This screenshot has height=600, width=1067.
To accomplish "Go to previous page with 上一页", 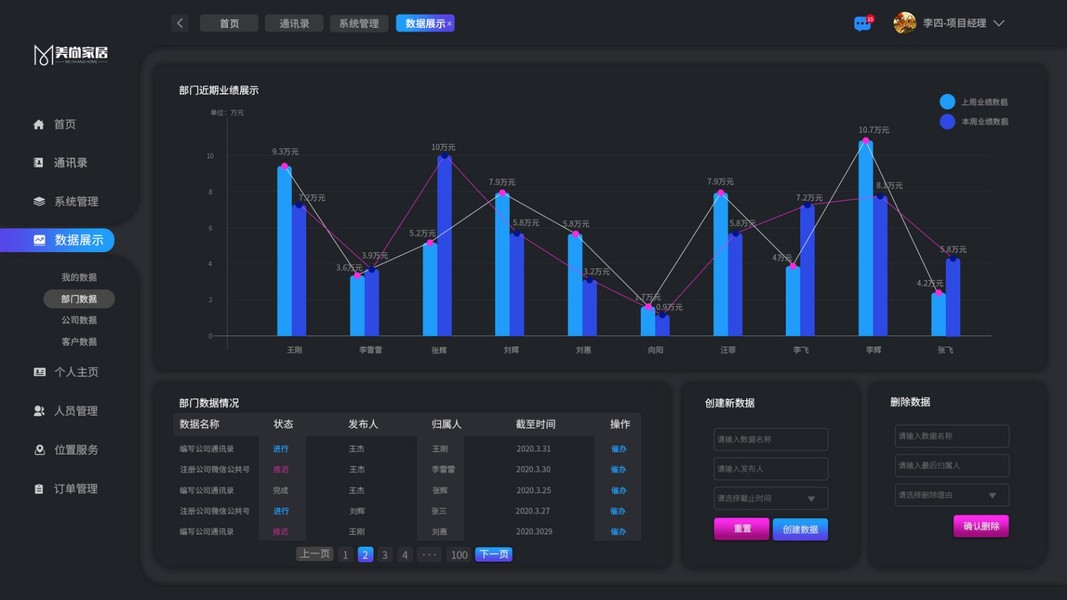I will coord(314,554).
